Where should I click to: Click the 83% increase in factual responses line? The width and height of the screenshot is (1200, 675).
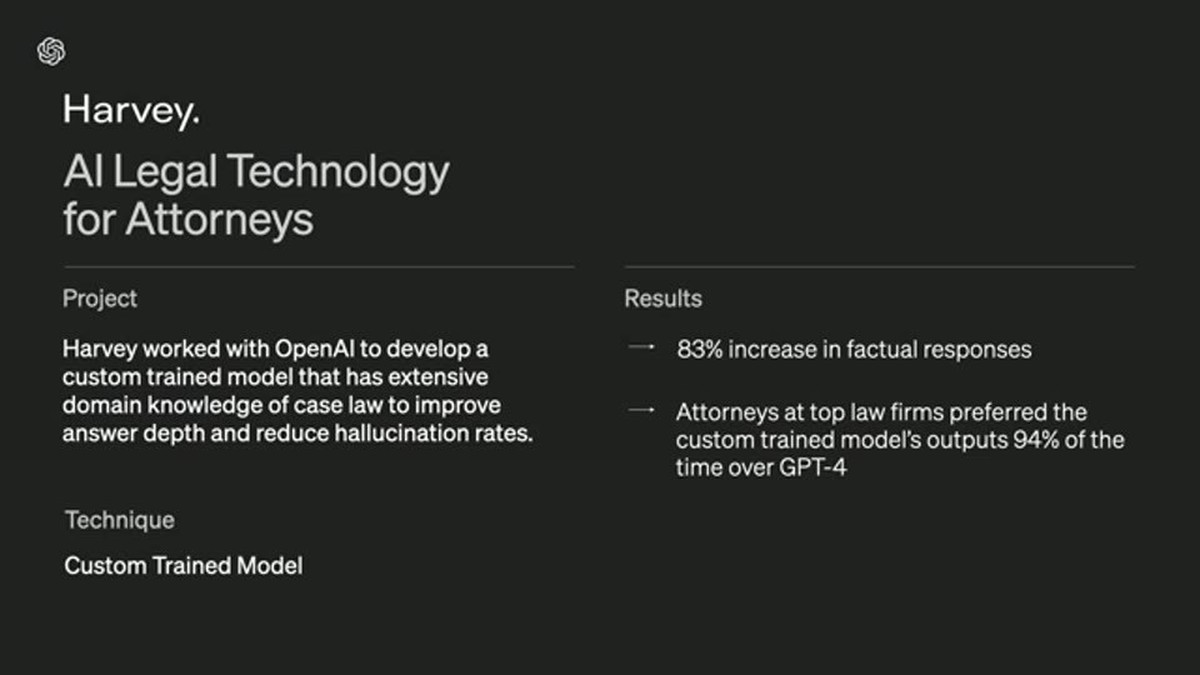[x=854, y=350]
